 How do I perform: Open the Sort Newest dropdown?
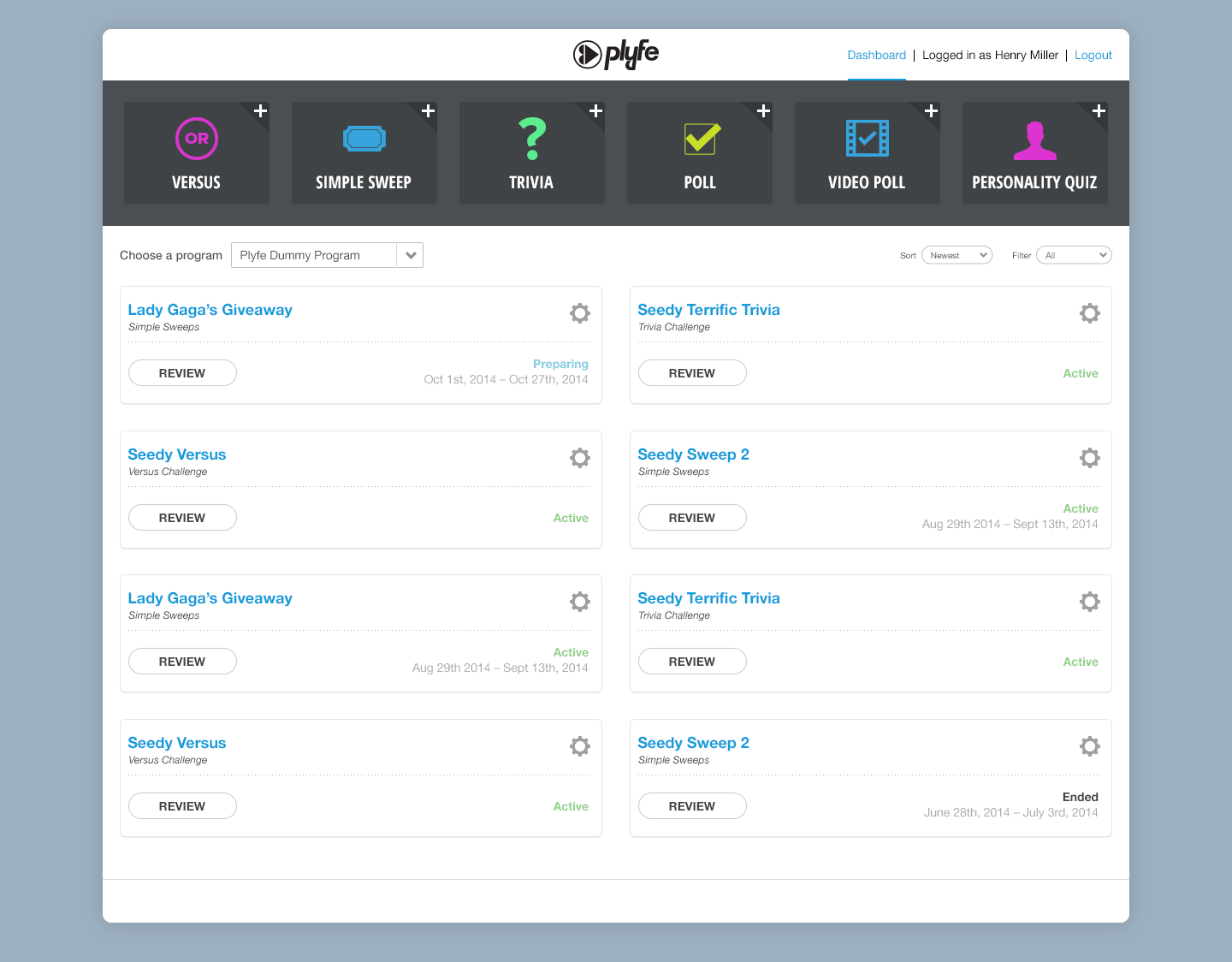coord(957,255)
